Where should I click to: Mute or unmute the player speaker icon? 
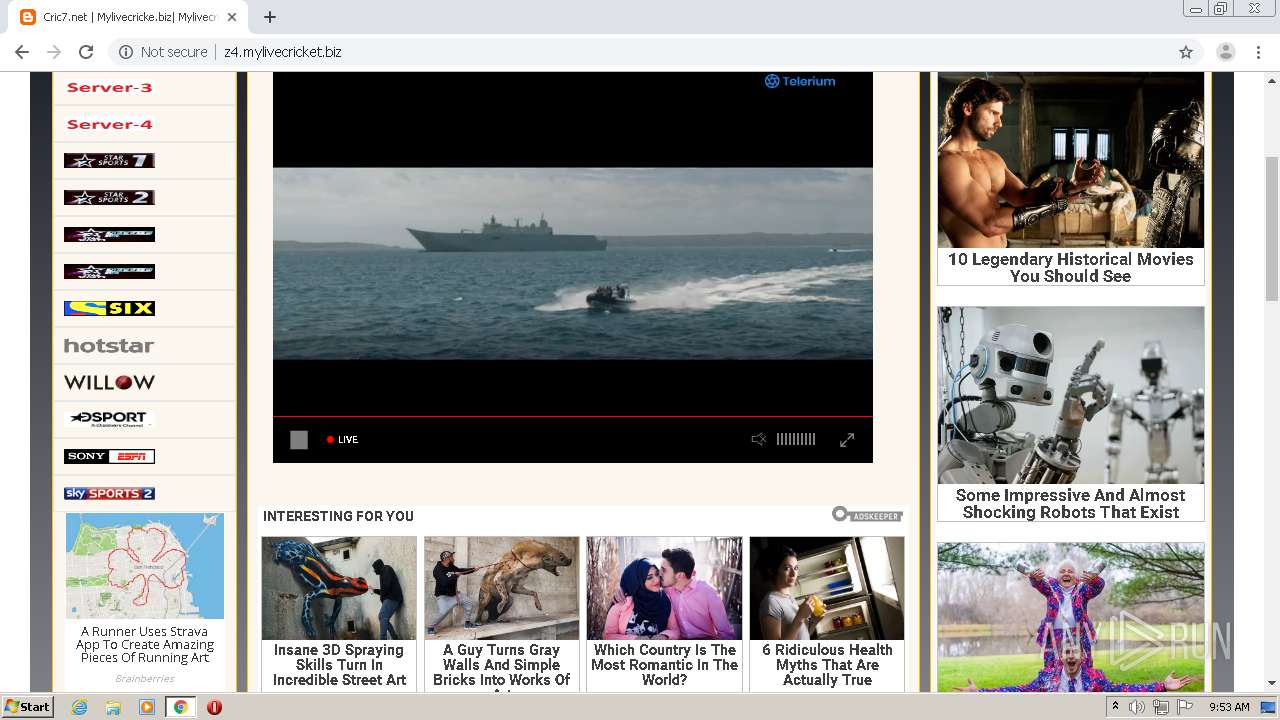[x=759, y=440]
